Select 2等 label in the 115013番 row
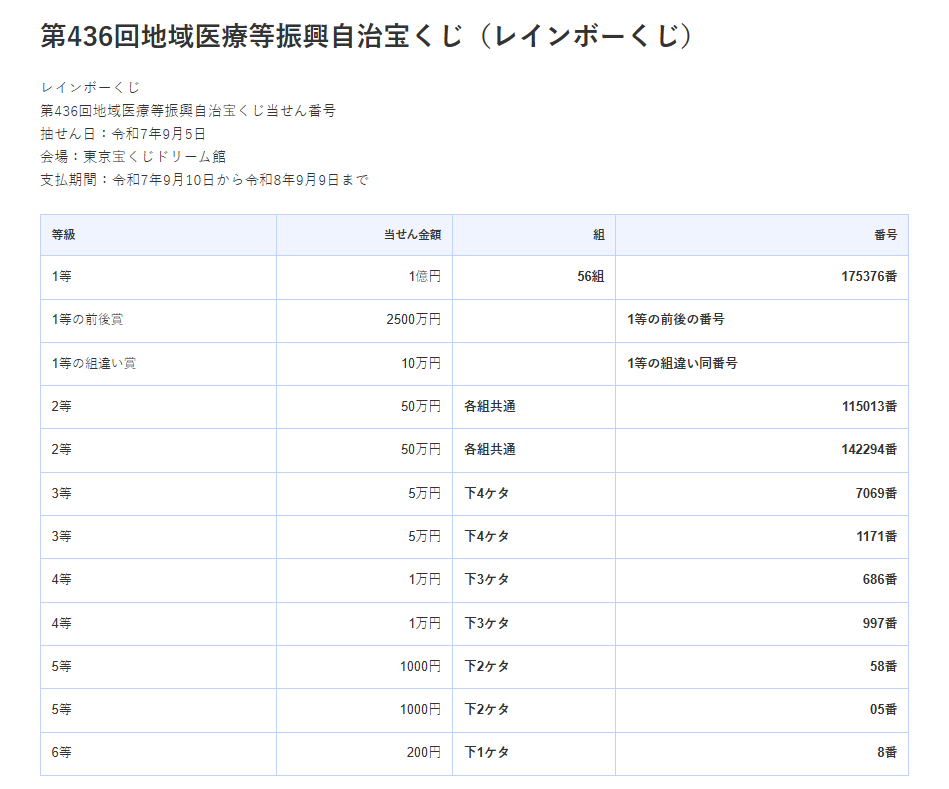The height and width of the screenshot is (789, 949). 62,407
